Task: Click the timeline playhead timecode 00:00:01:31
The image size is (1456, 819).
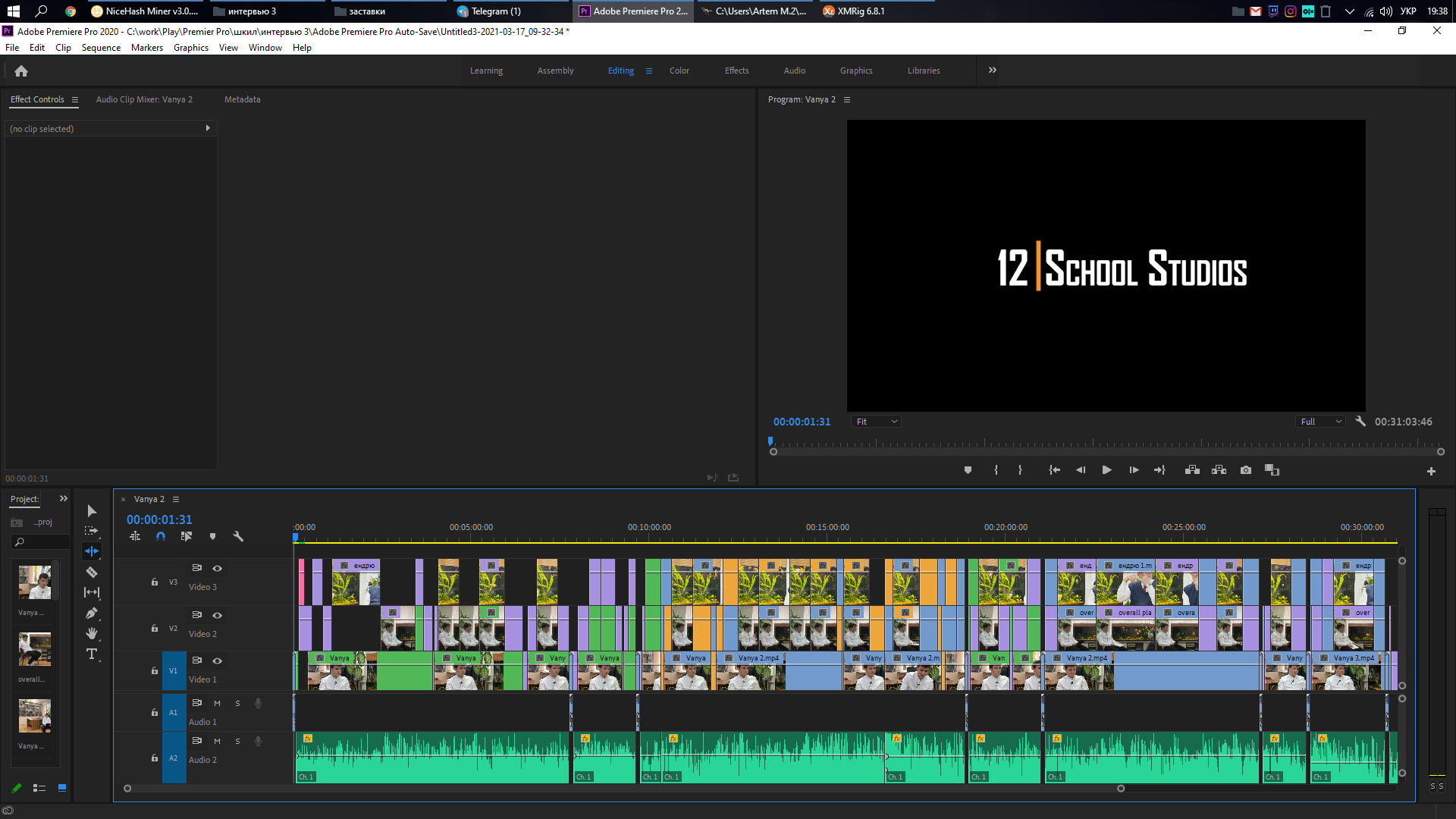Action: 159,519
